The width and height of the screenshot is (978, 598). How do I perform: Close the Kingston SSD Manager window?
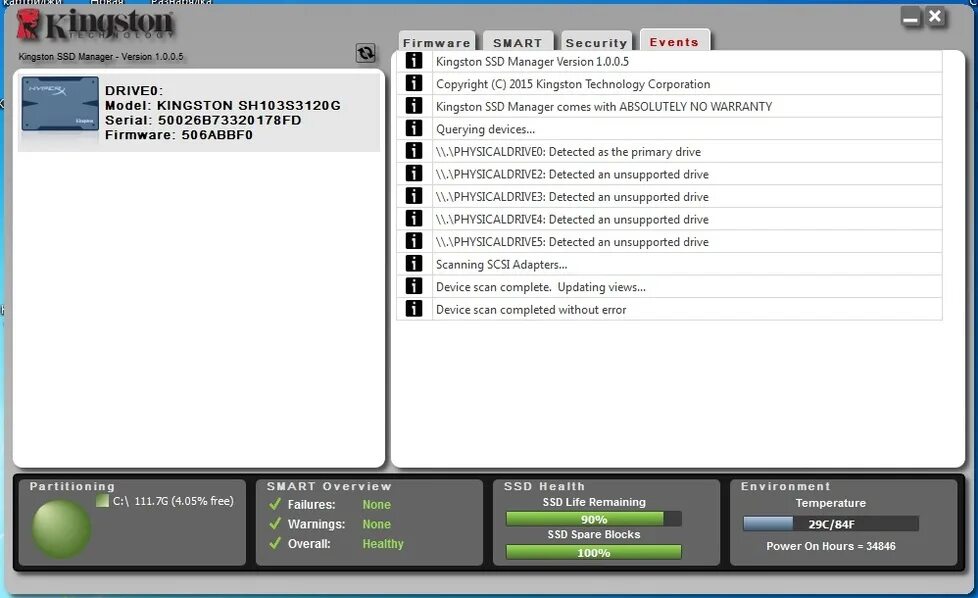coord(935,17)
